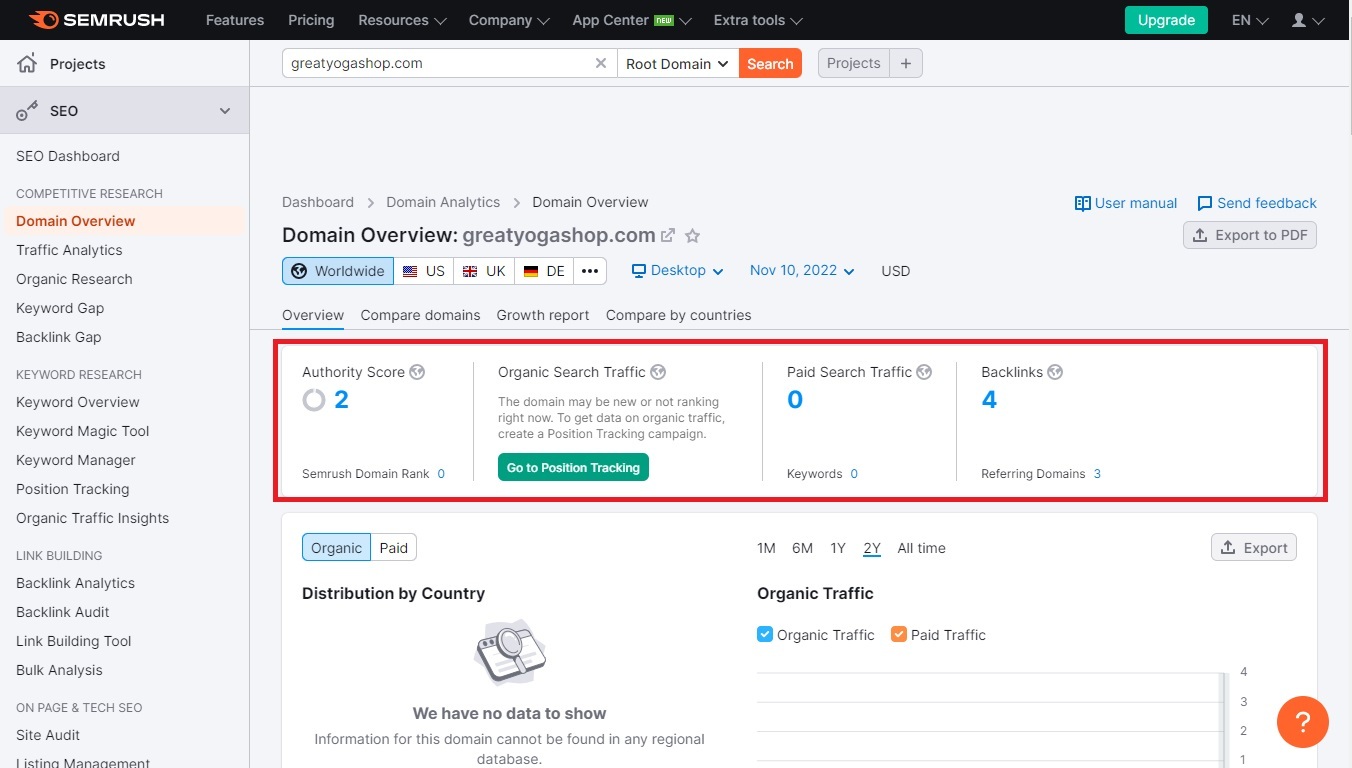Image resolution: width=1352 pixels, height=768 pixels.
Task: Click the Upgrade button
Action: [1166, 20]
